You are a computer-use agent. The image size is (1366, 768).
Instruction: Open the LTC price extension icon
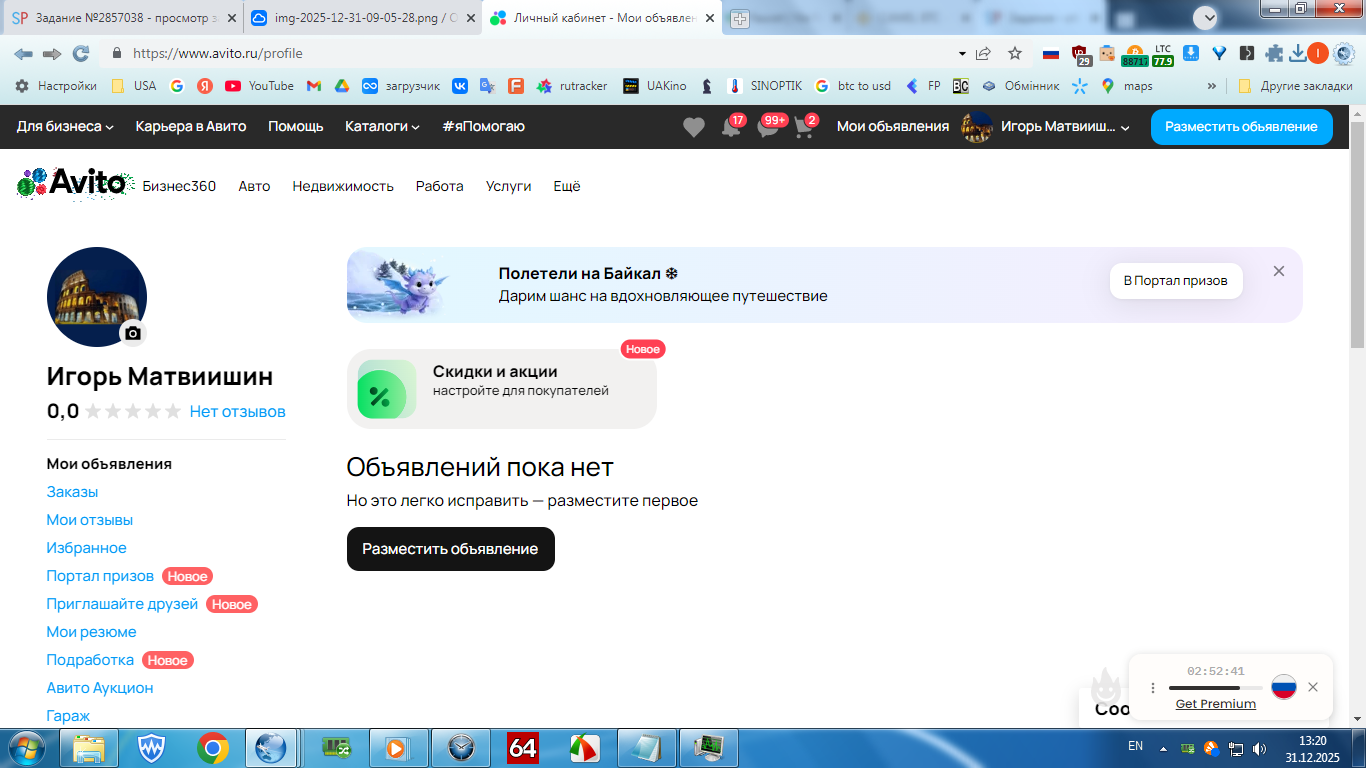point(1163,55)
